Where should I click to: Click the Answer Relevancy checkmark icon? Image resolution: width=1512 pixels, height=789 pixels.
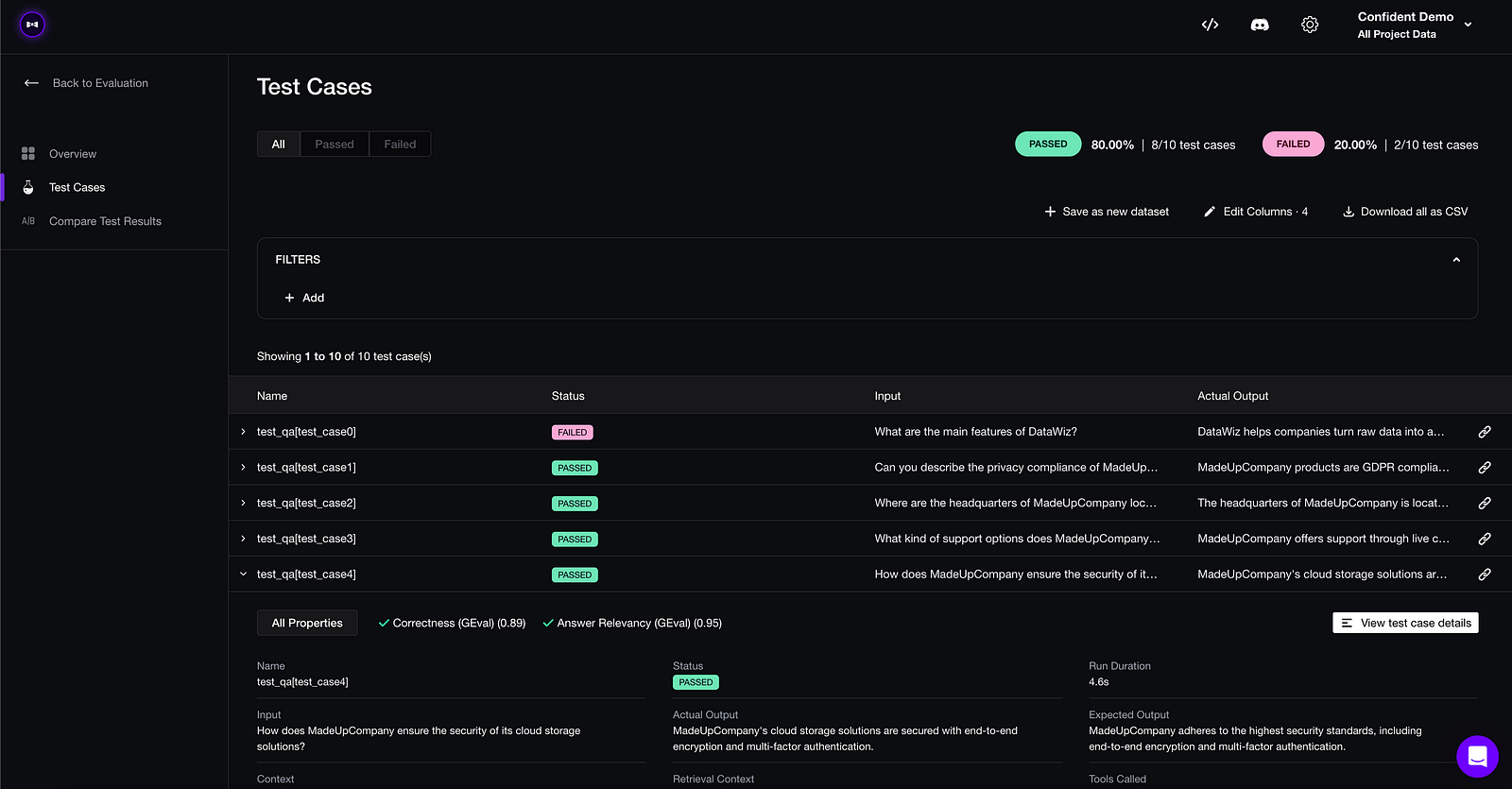coord(548,624)
